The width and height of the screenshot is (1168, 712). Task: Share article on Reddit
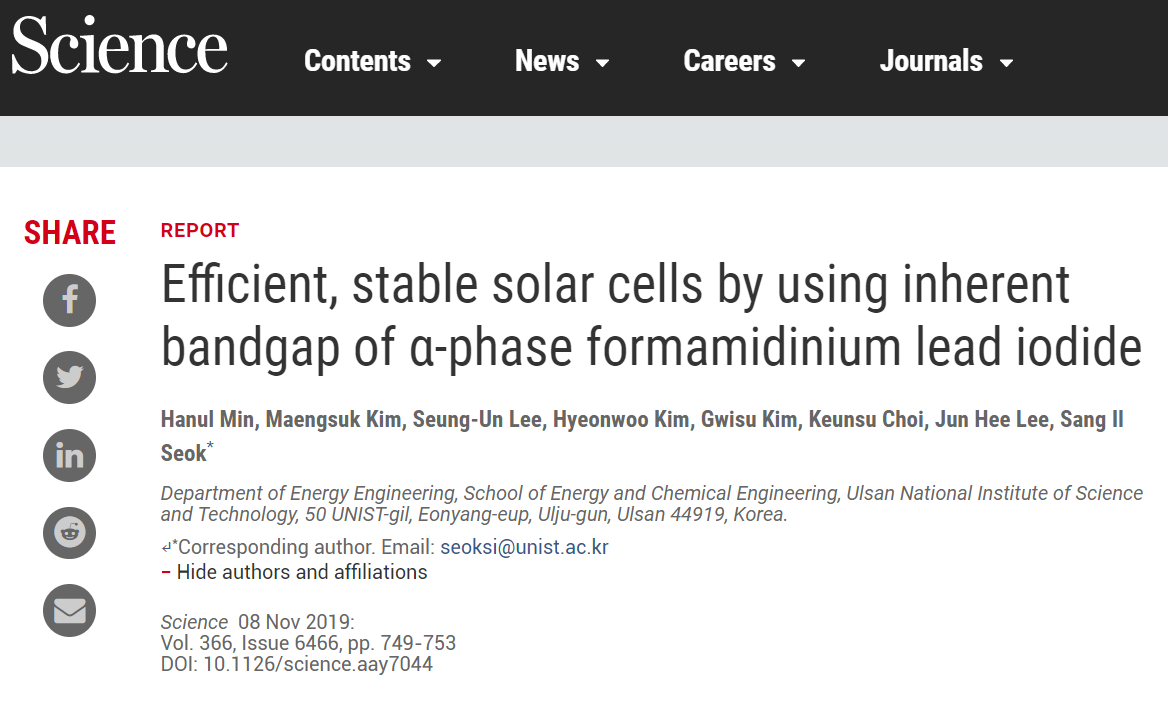point(69,533)
